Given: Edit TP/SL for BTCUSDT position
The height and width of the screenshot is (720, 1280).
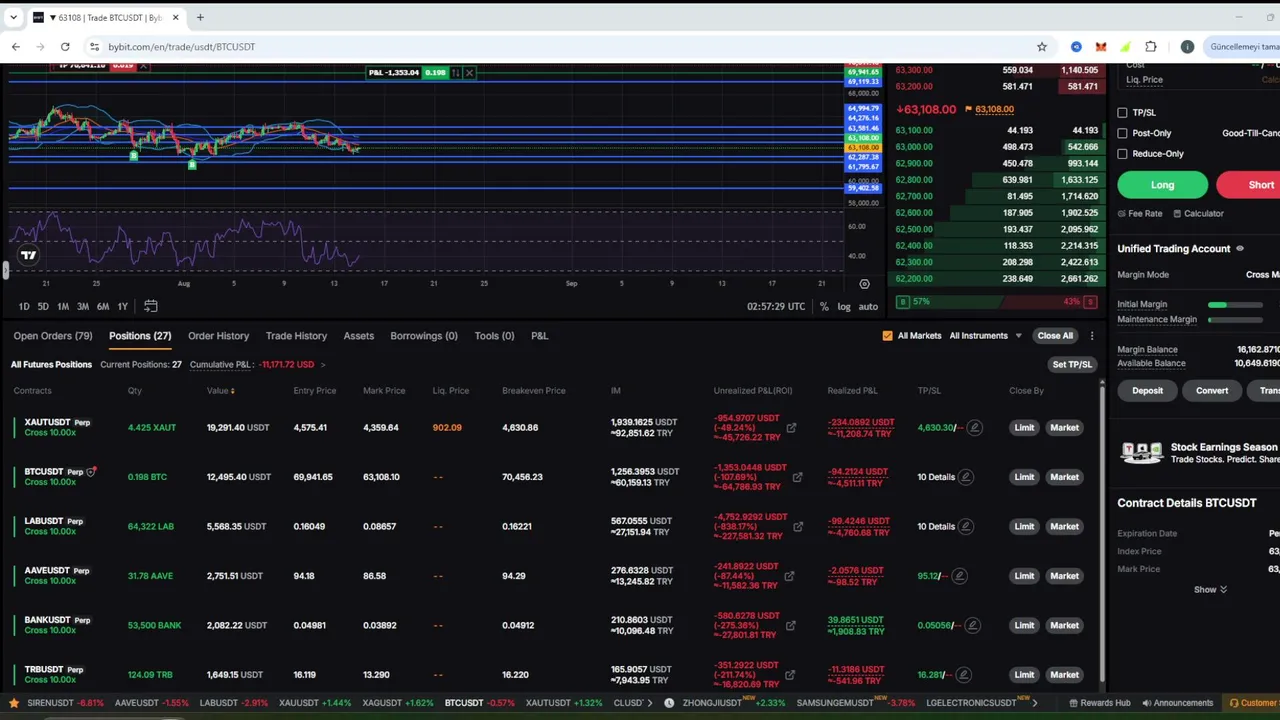Looking at the screenshot, I should pos(965,477).
